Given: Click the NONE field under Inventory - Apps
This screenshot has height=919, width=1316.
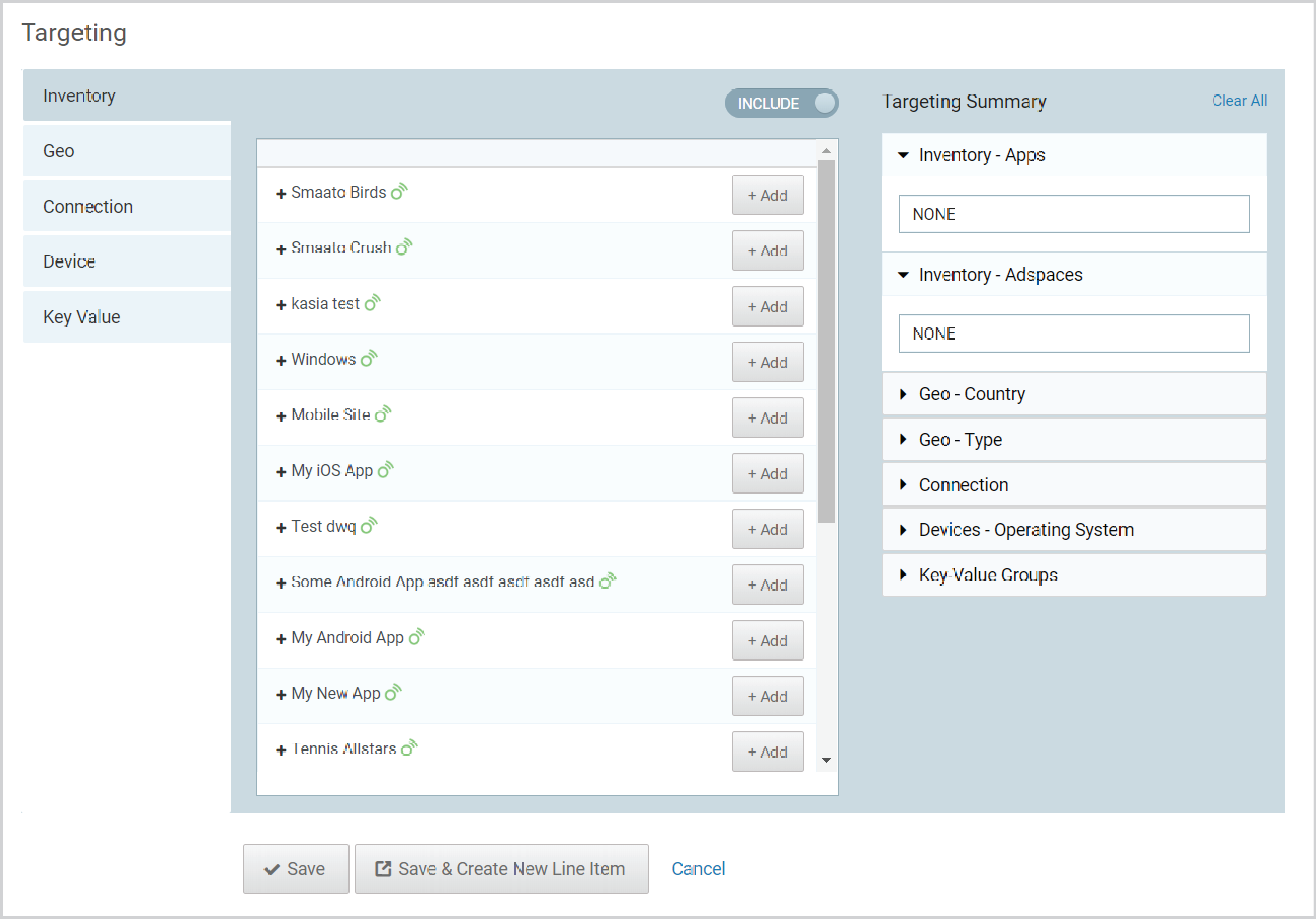Looking at the screenshot, I should coord(1074,214).
